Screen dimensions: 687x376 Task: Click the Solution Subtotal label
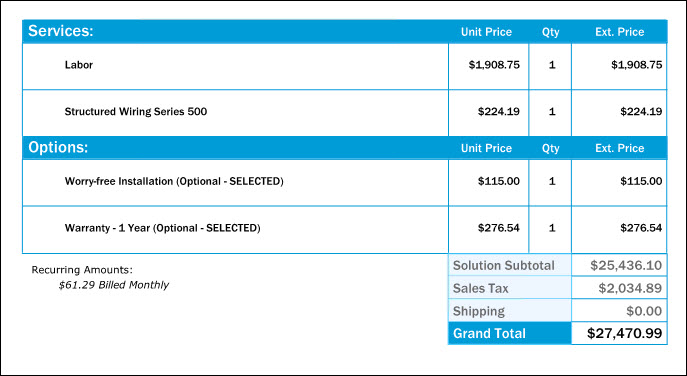point(503,266)
